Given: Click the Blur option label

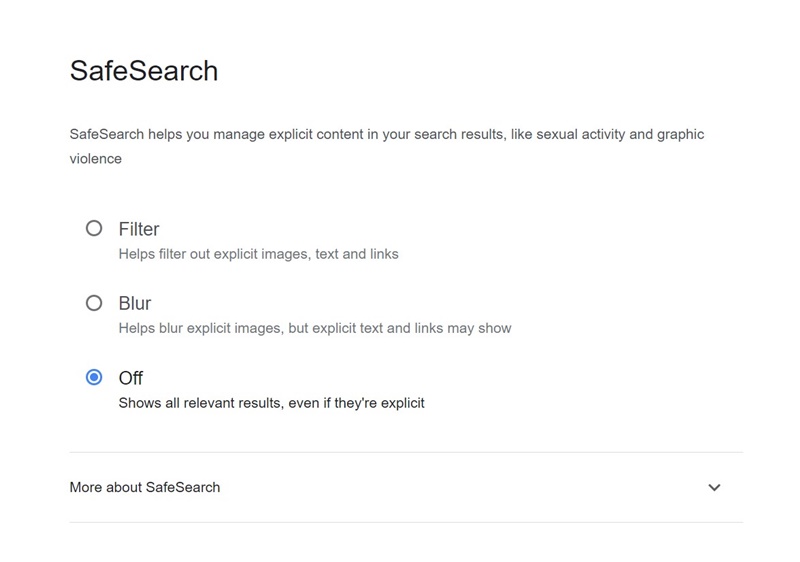Looking at the screenshot, I should 135,303.
